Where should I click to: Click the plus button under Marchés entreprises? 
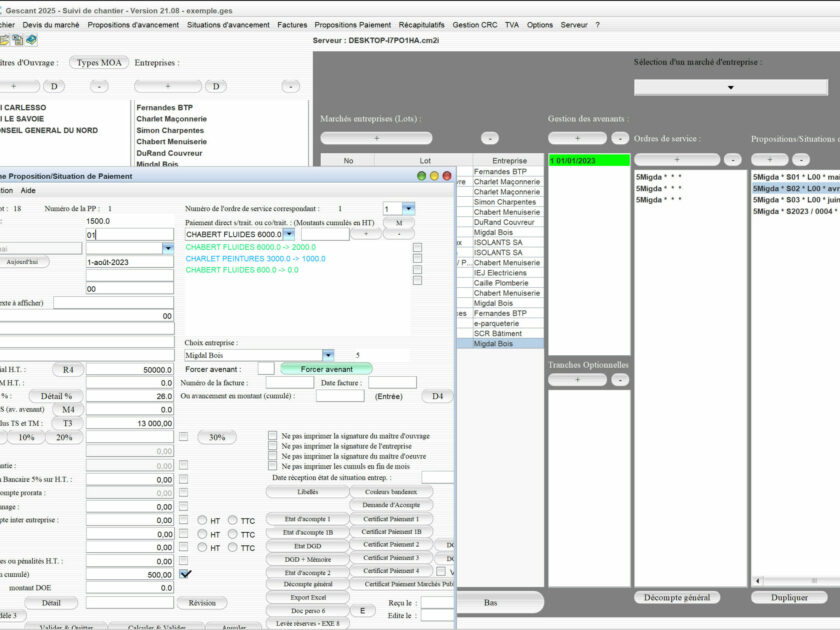(376, 138)
